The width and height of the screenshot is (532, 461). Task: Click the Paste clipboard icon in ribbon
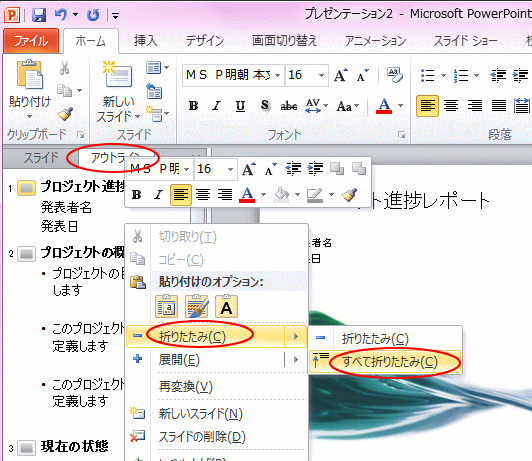pyautogui.click(x=30, y=74)
